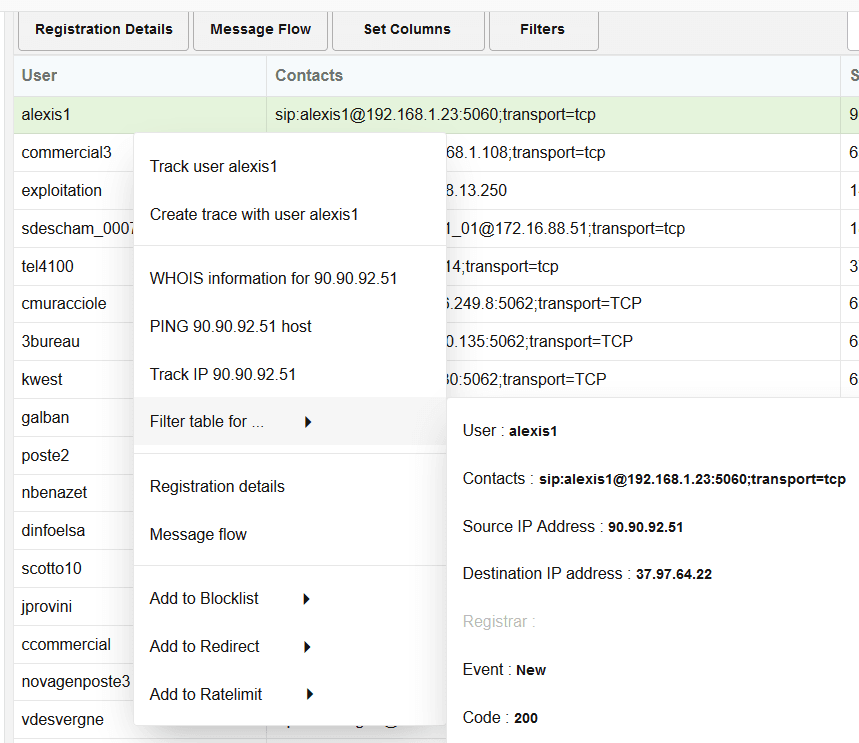Select Message flow in context menu
Image resolution: width=859 pixels, height=743 pixels.
coord(198,534)
